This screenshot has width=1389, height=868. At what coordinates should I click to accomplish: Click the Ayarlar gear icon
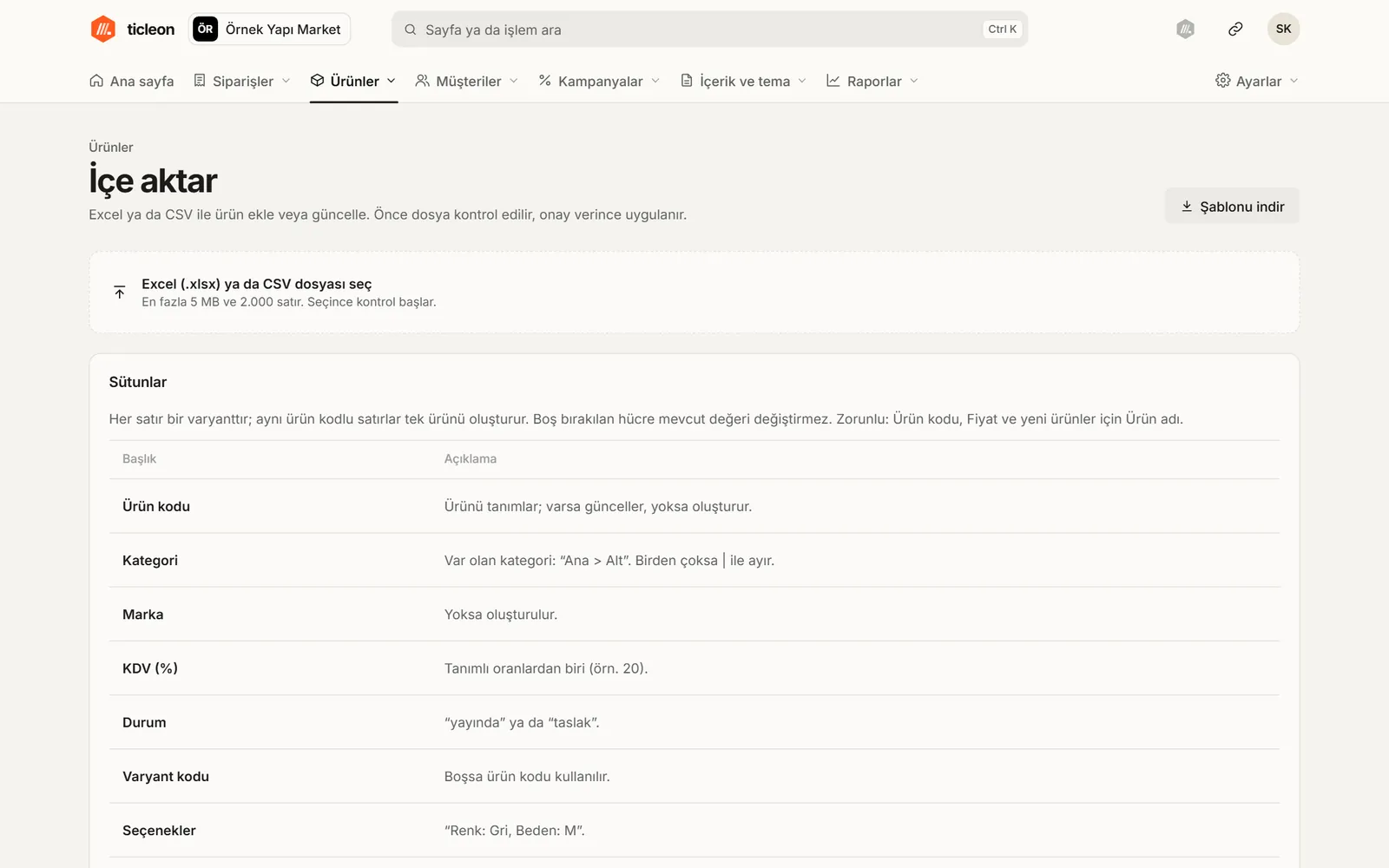[1223, 81]
